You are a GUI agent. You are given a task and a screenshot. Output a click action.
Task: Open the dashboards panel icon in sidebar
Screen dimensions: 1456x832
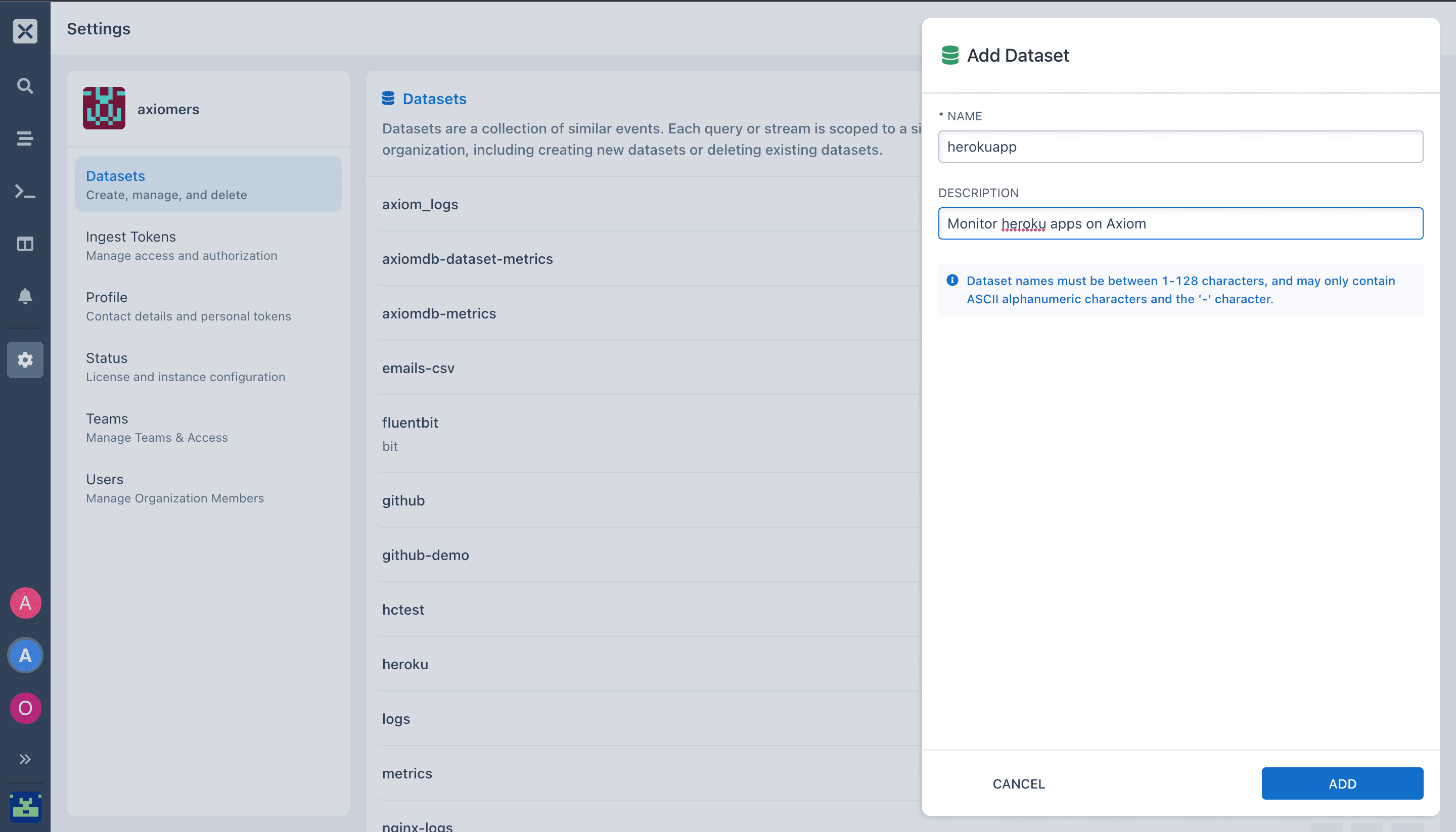coord(25,244)
